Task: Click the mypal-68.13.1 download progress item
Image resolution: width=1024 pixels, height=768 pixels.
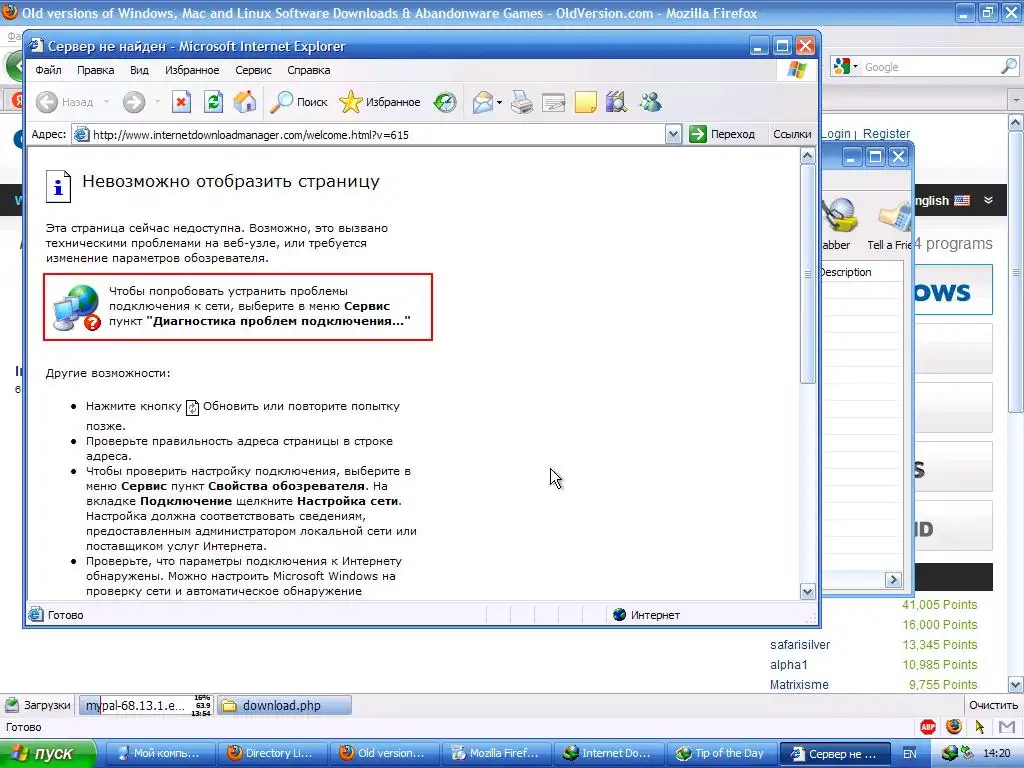Action: point(146,705)
